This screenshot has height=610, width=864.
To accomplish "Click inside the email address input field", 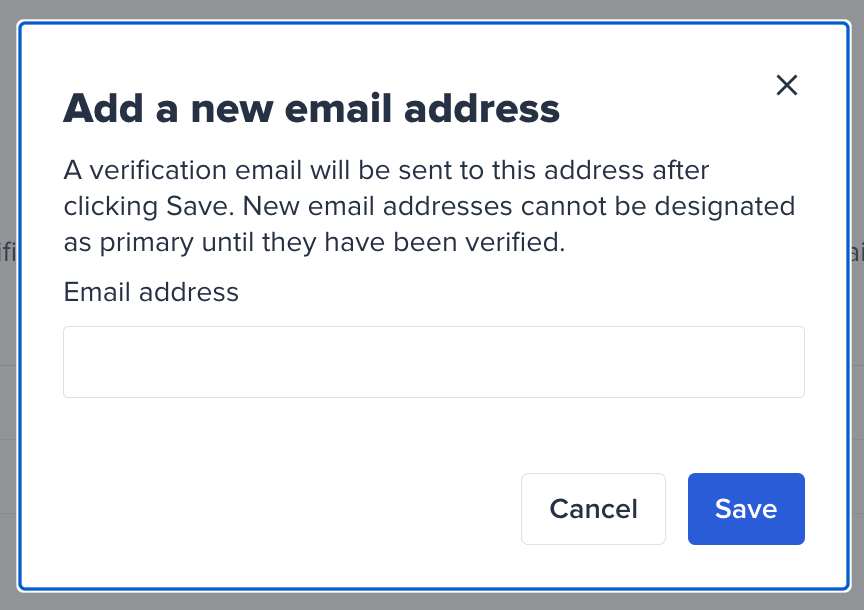I will 434,361.
